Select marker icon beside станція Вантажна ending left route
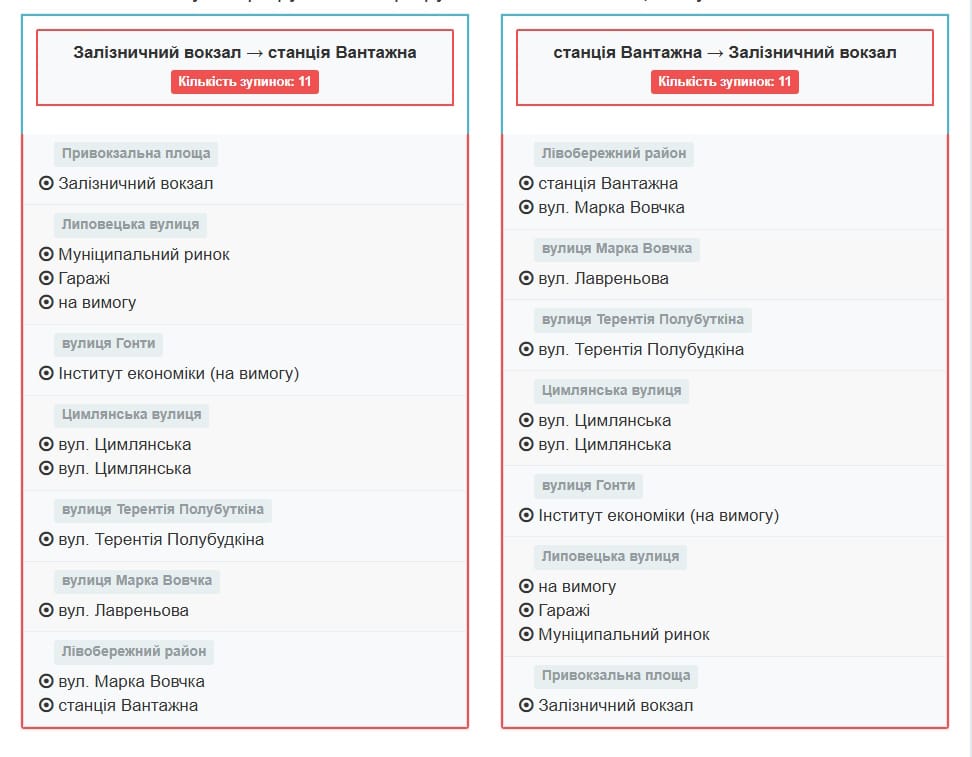 click(x=46, y=705)
